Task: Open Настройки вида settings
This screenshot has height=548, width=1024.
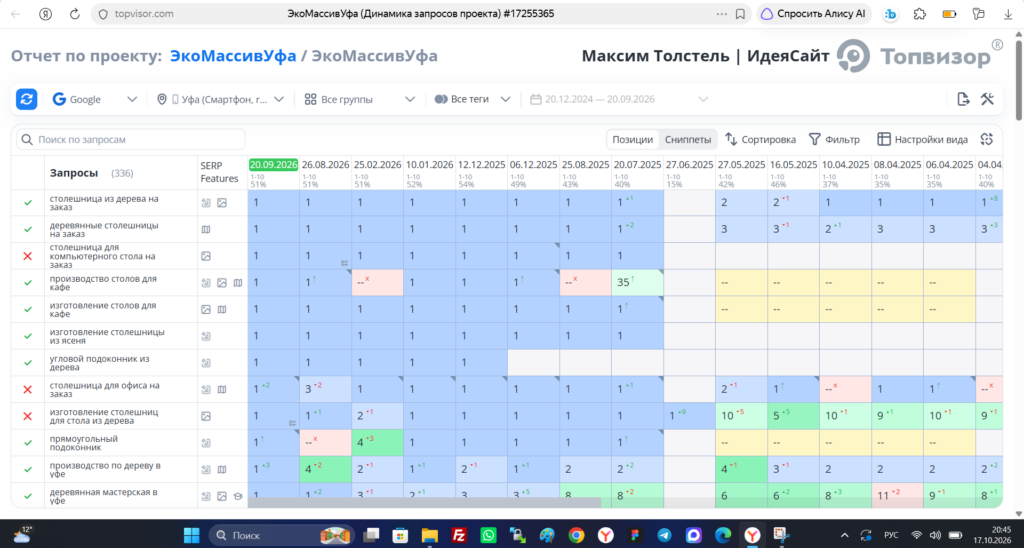Action: (x=922, y=139)
